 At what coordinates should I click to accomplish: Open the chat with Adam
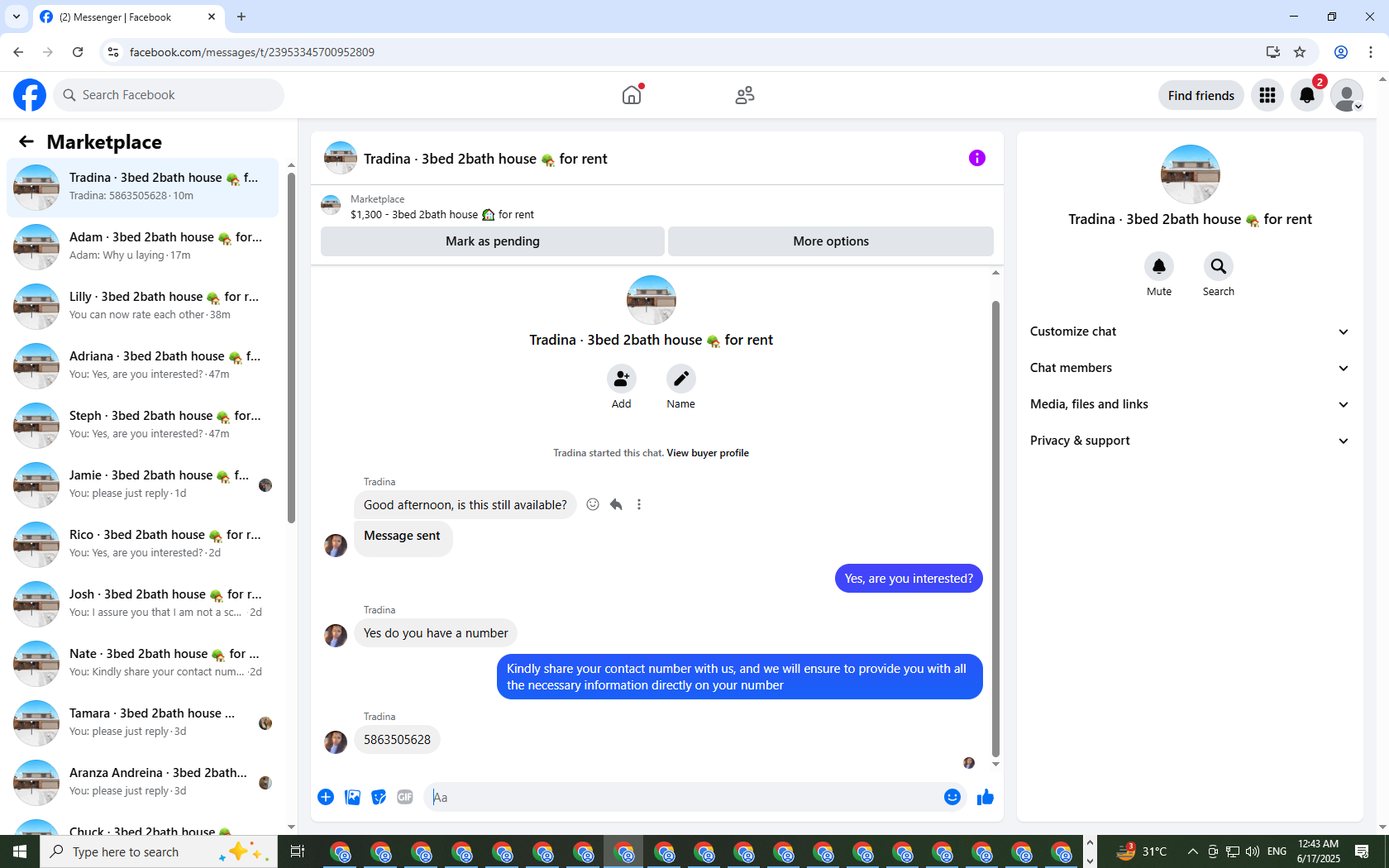tap(142, 246)
